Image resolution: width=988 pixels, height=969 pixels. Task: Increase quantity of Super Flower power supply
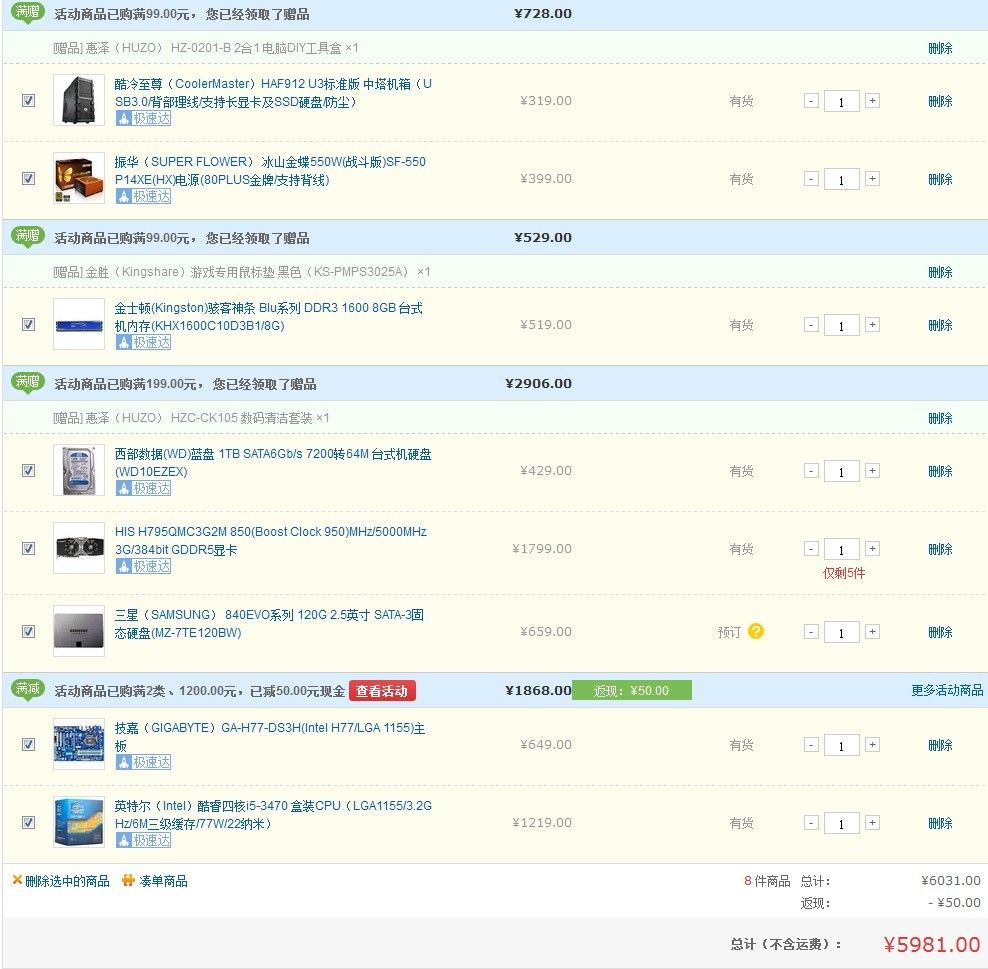click(872, 179)
